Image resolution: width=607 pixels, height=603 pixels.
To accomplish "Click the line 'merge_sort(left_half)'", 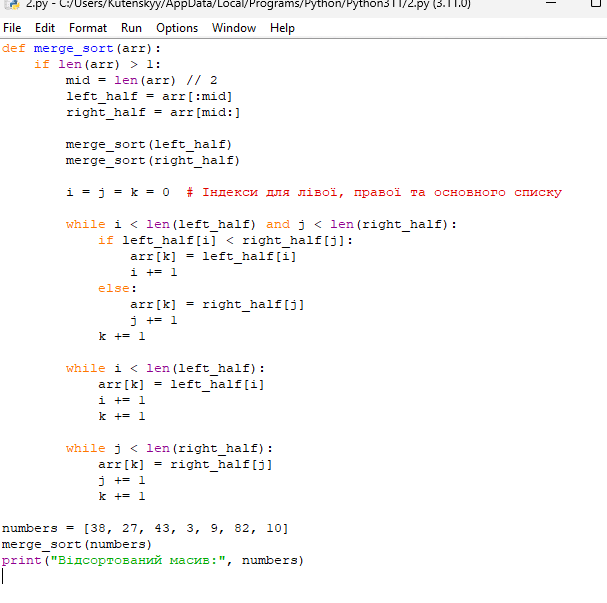I will pyautogui.click(x=149, y=145).
